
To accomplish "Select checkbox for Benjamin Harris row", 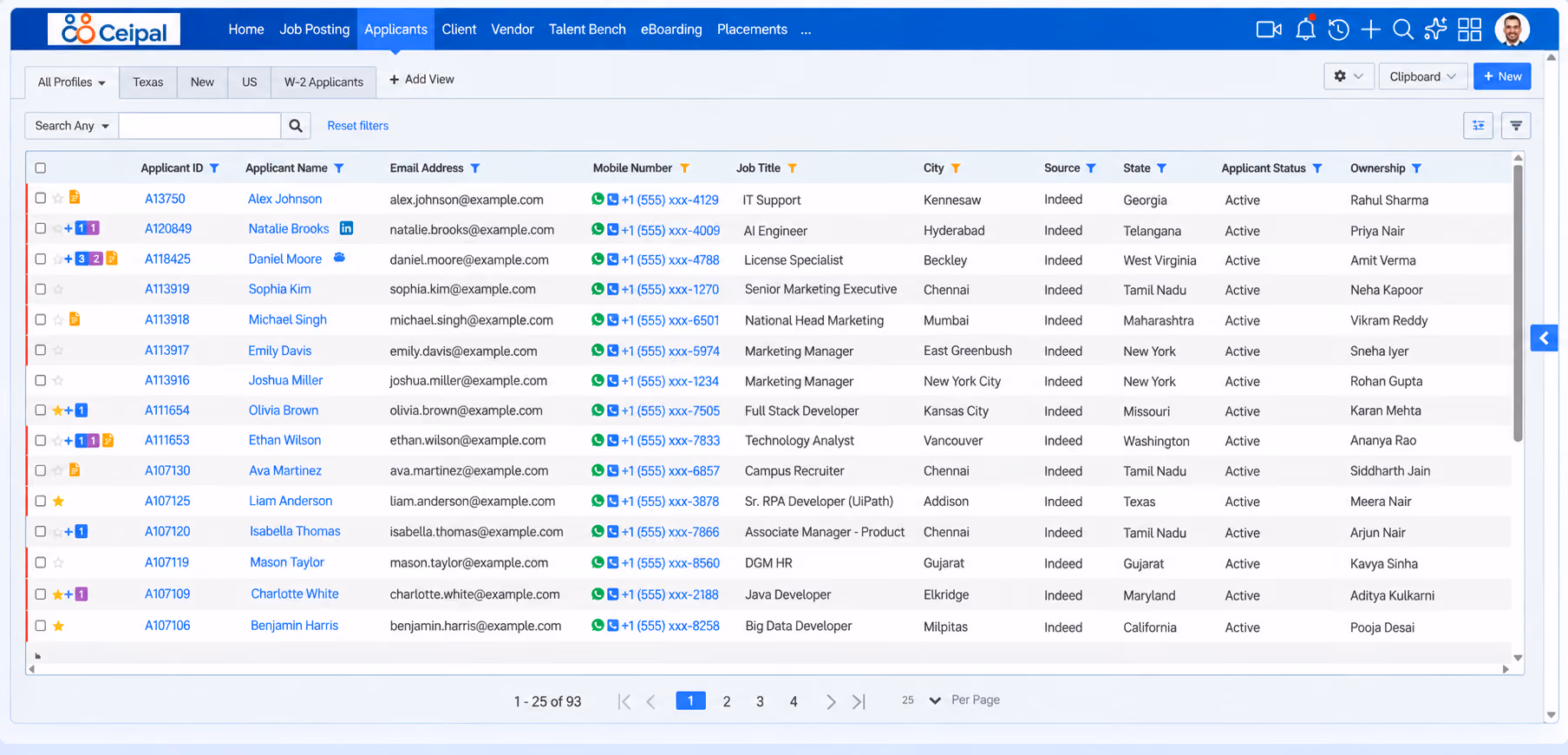I will pyautogui.click(x=40, y=625).
